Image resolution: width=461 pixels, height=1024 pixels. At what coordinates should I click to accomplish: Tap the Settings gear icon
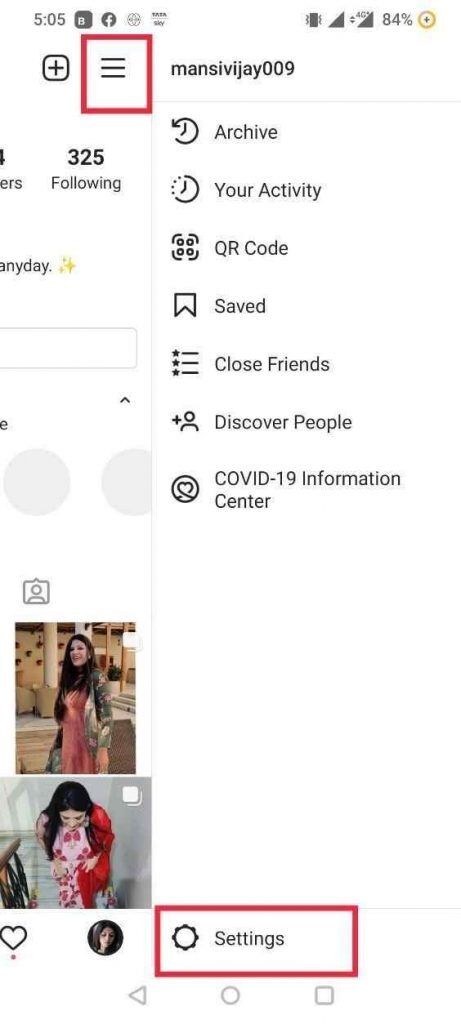pos(183,938)
